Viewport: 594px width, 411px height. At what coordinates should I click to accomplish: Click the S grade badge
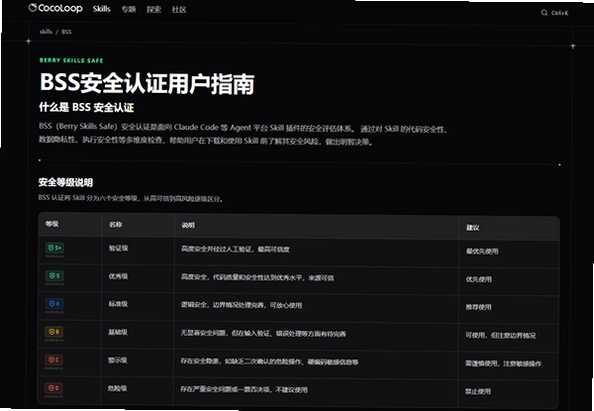[x=55, y=275]
